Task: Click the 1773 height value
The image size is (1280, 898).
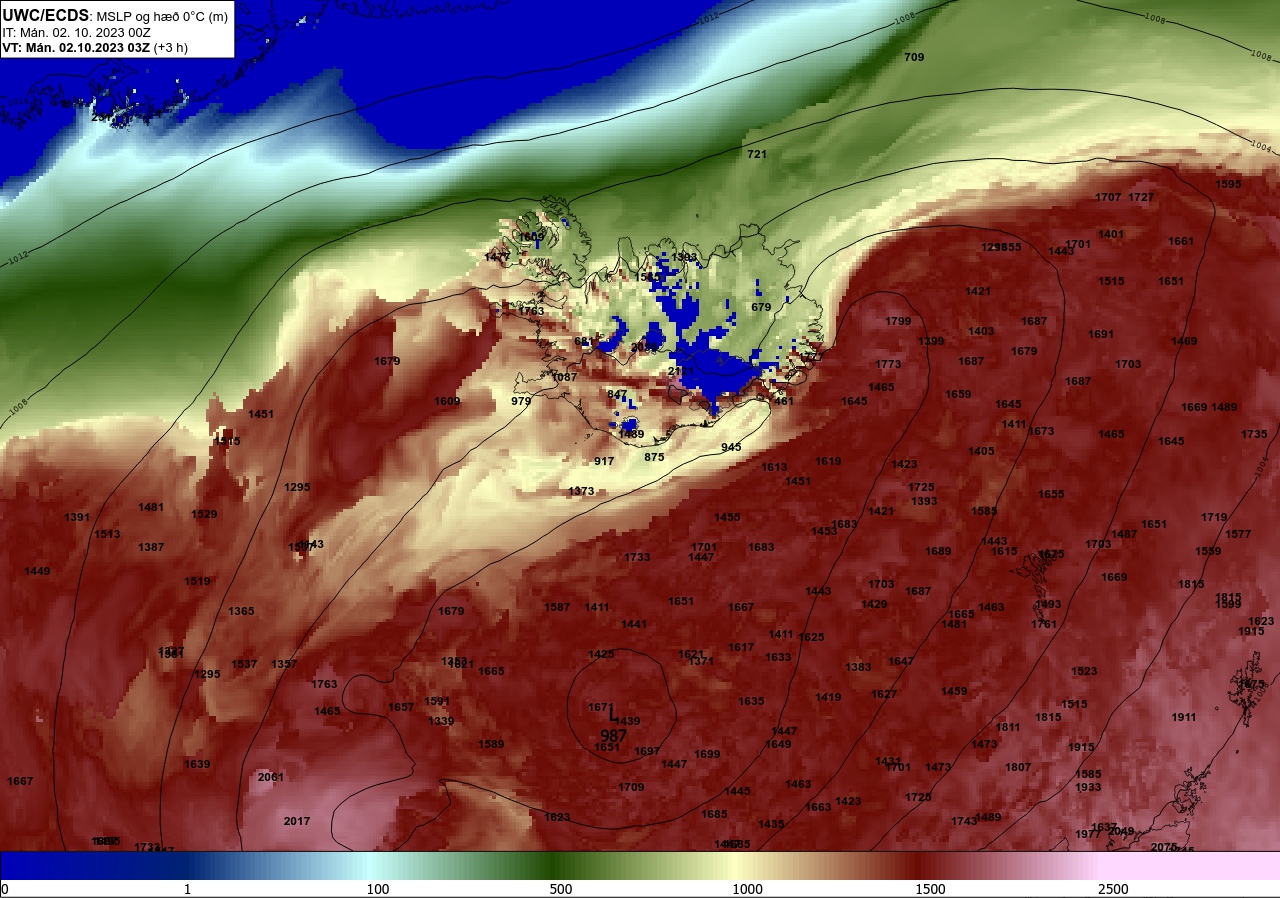Action: [x=888, y=364]
